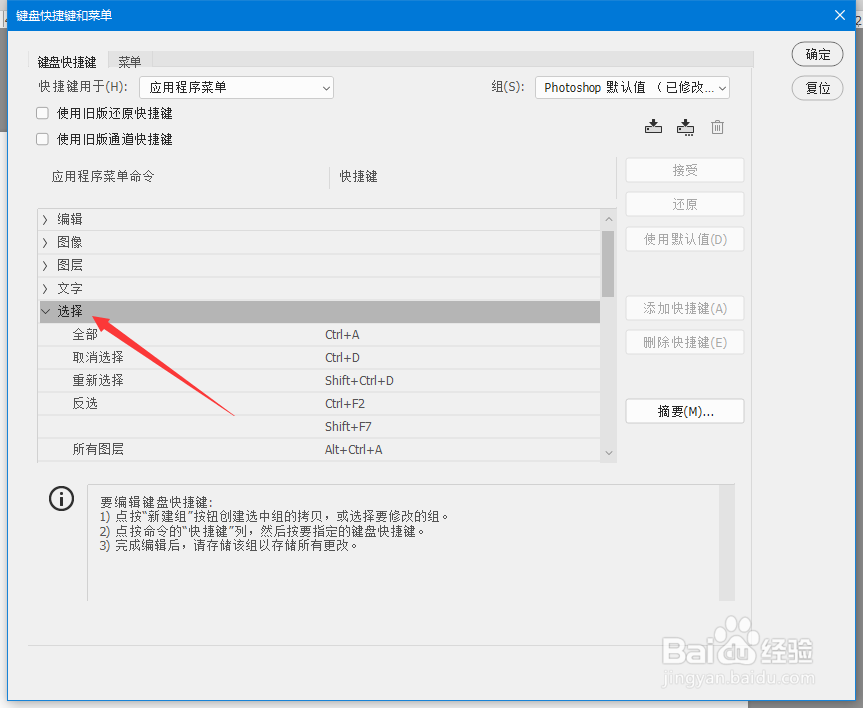863x708 pixels.
Task: Click the info icon beside the instructions panel
Action: 61,498
